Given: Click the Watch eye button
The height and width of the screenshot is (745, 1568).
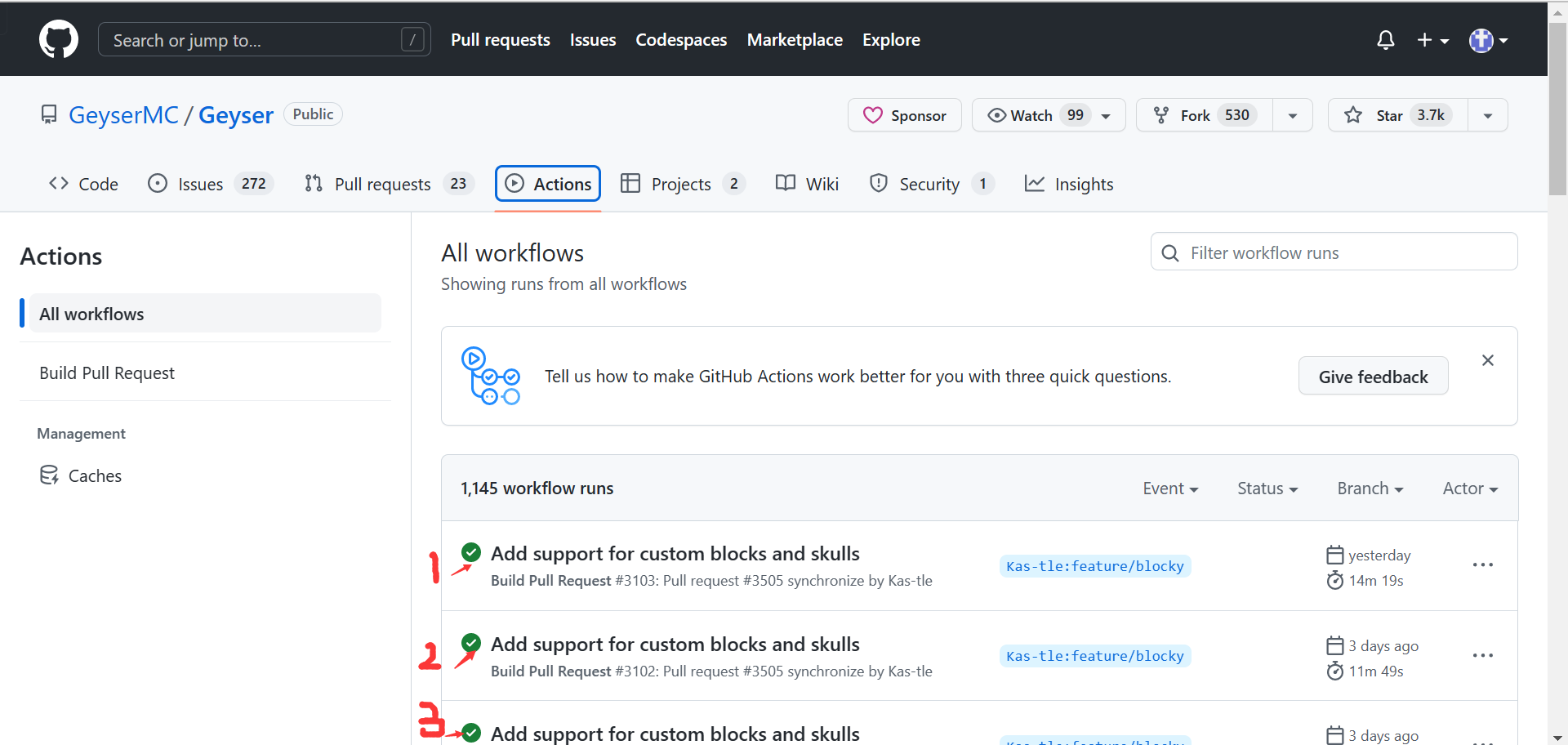Looking at the screenshot, I should click(1049, 115).
